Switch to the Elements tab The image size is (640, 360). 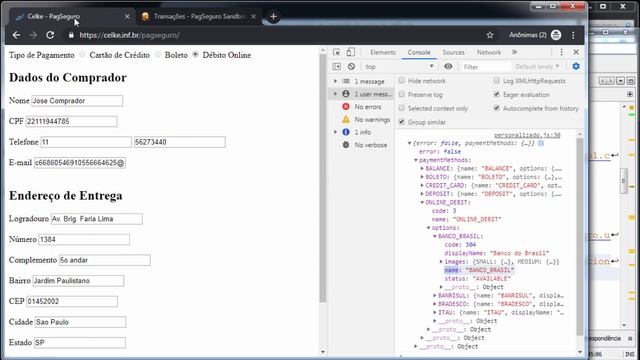383,52
